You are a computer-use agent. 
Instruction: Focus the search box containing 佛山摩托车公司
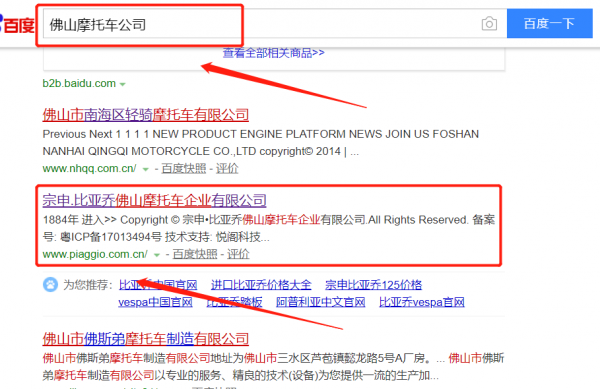[260, 24]
